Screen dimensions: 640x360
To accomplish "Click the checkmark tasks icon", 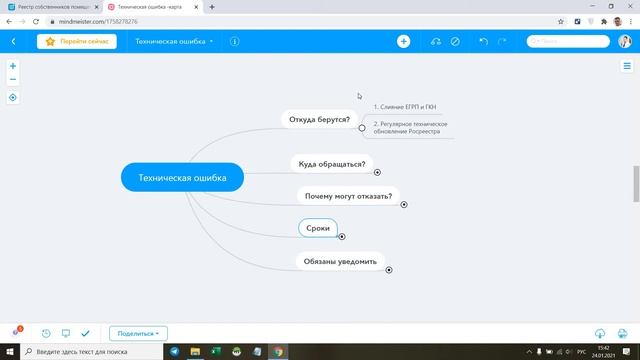I will click(85, 333).
